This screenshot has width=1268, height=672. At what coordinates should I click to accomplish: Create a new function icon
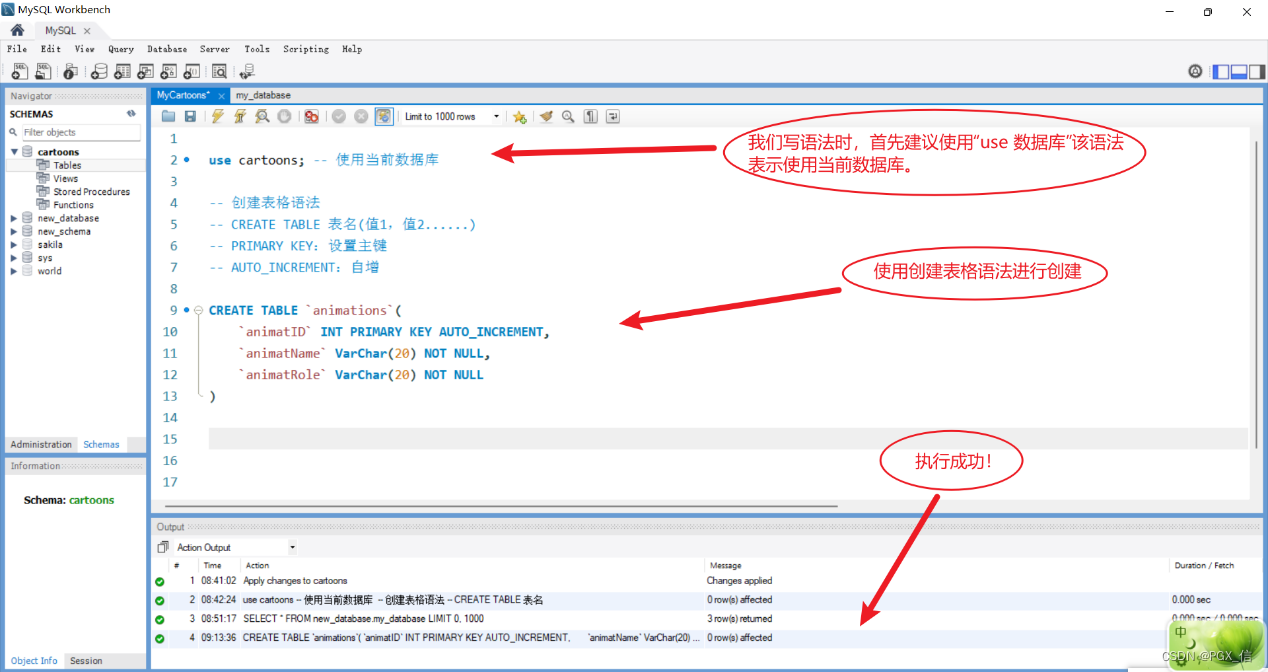click(191, 71)
